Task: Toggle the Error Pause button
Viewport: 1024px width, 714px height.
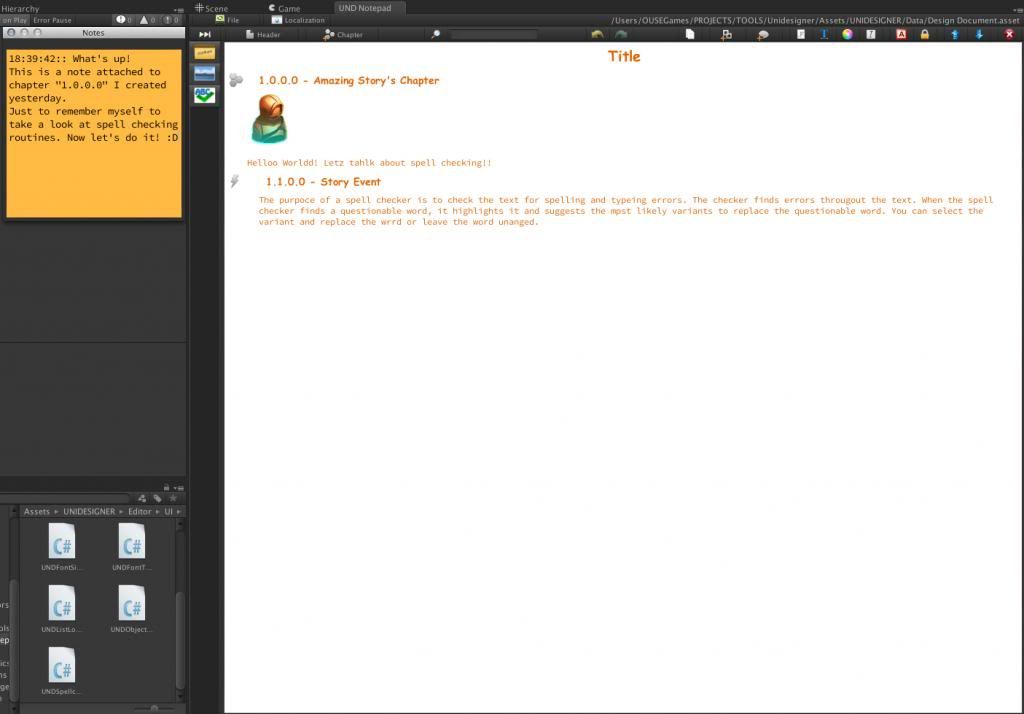Action: click(x=53, y=20)
